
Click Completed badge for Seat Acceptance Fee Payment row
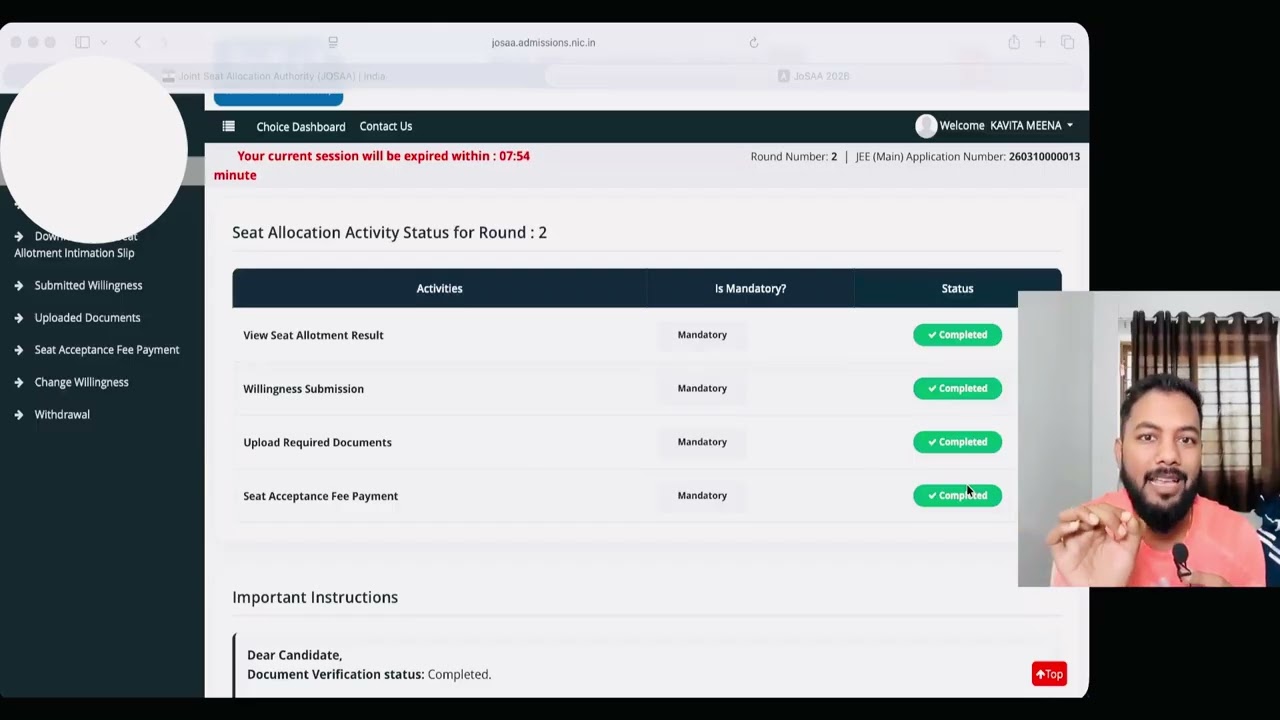pos(957,495)
